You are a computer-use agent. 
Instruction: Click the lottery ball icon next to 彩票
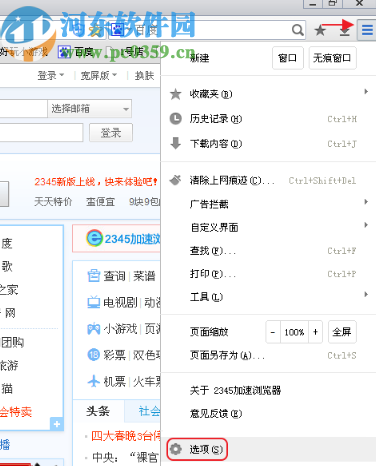(94, 355)
